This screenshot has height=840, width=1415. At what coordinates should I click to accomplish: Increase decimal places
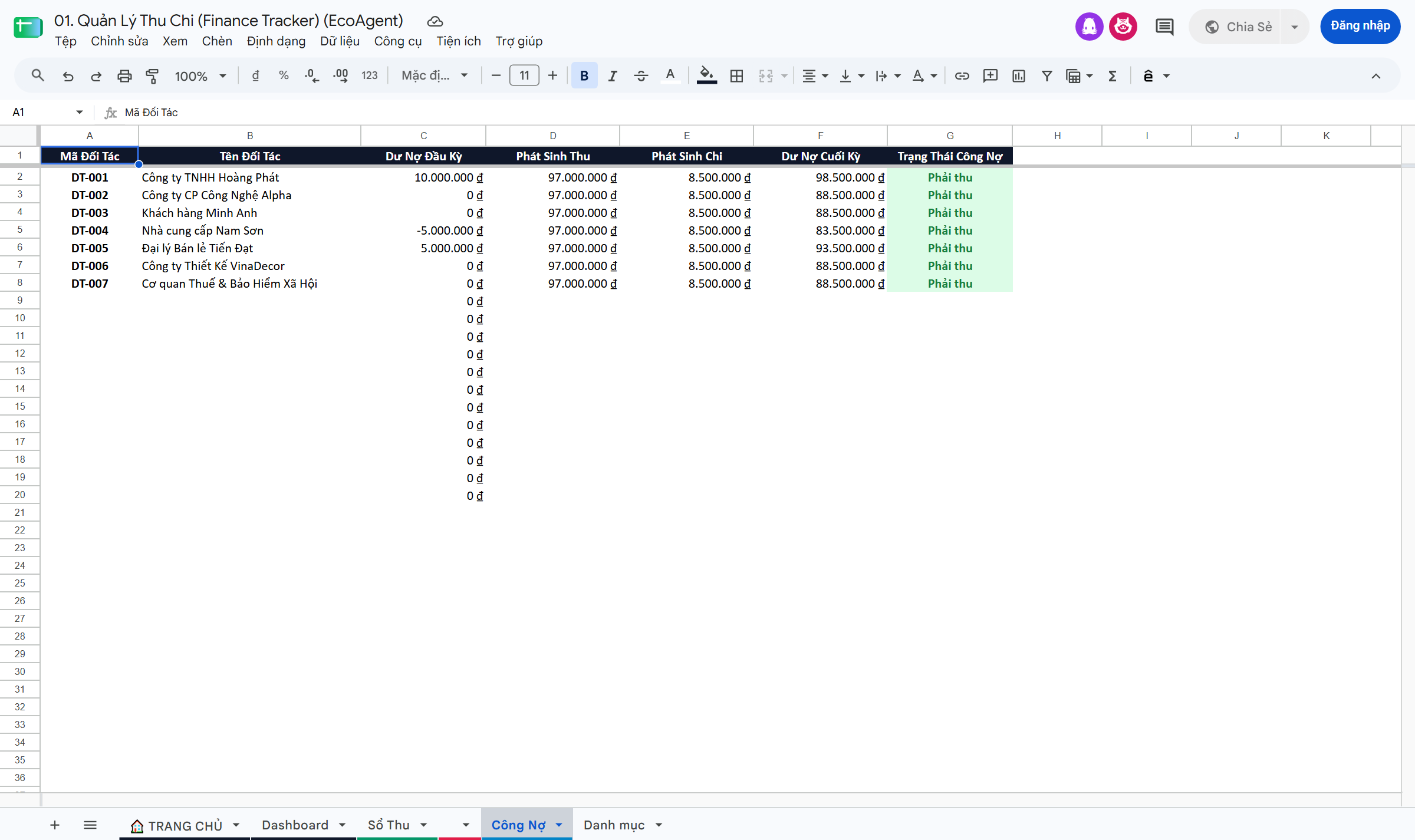[x=340, y=75]
